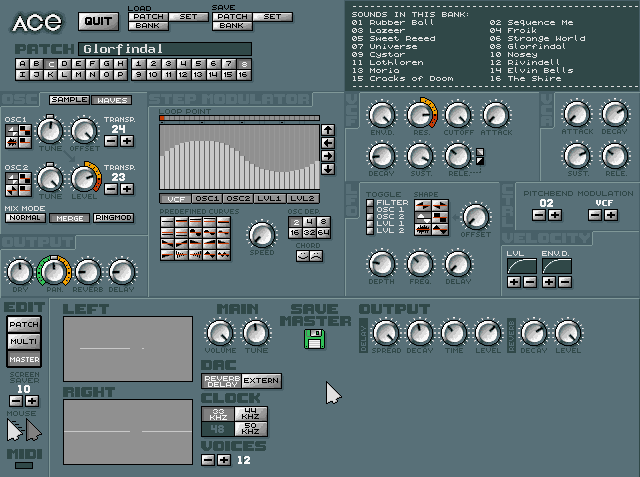Image resolution: width=640 pixels, height=477 pixels.
Task: Click the VCF cutoff knob
Action: (458, 113)
